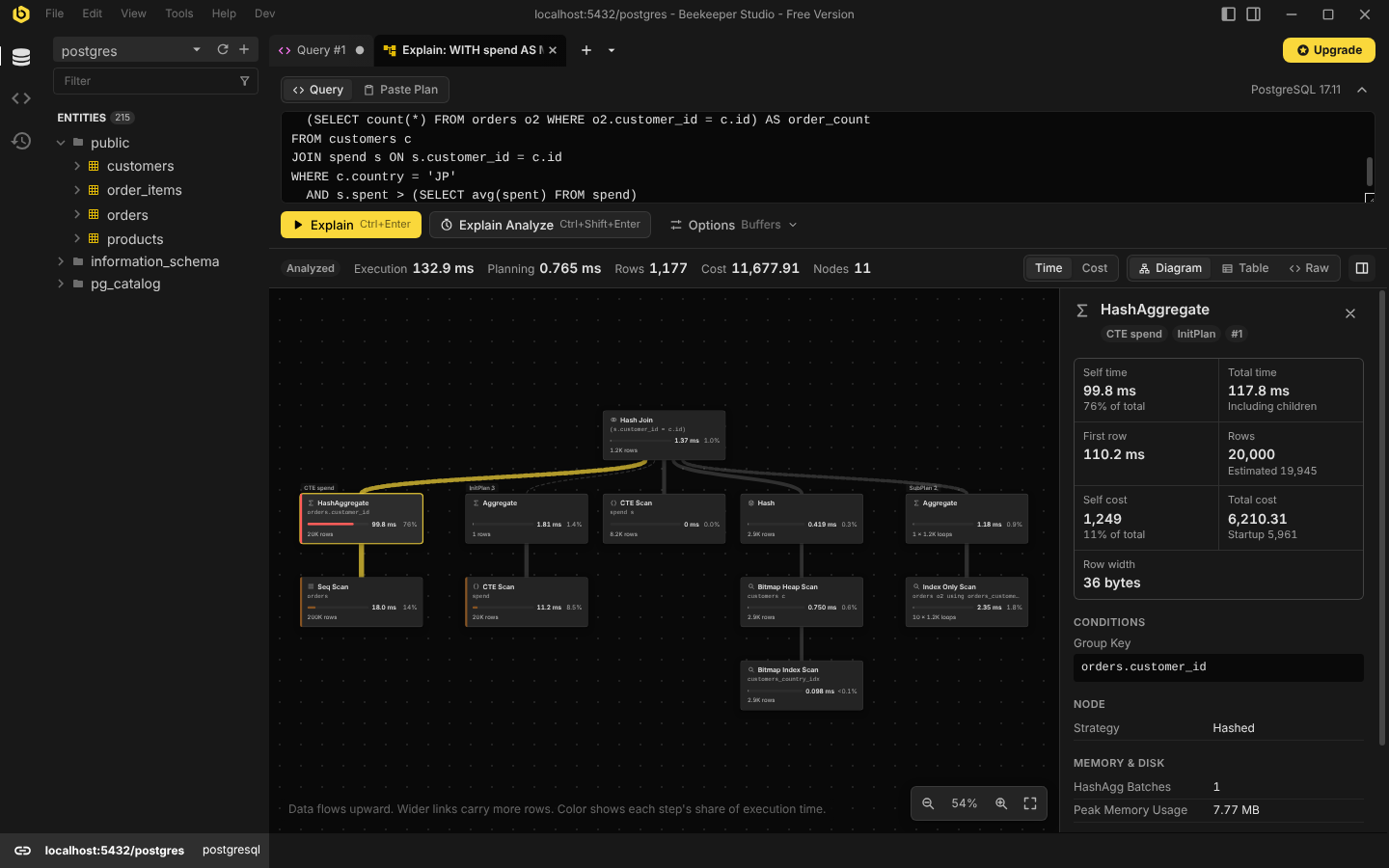Click the postgresql connection type label
This screenshot has width=1389, height=868.
[231, 850]
